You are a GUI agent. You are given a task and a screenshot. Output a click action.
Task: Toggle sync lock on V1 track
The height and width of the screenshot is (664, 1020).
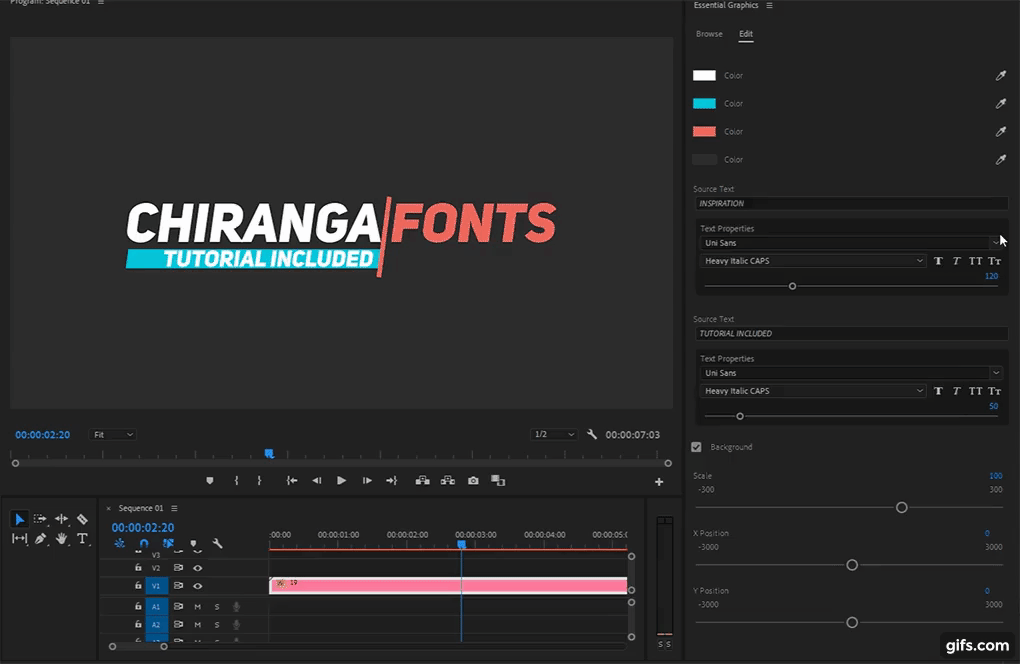(x=178, y=586)
